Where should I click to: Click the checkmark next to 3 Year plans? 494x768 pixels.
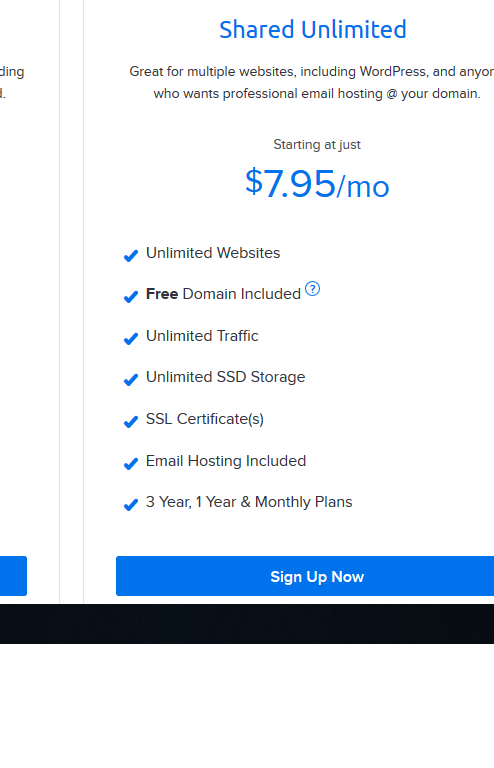tap(131, 505)
